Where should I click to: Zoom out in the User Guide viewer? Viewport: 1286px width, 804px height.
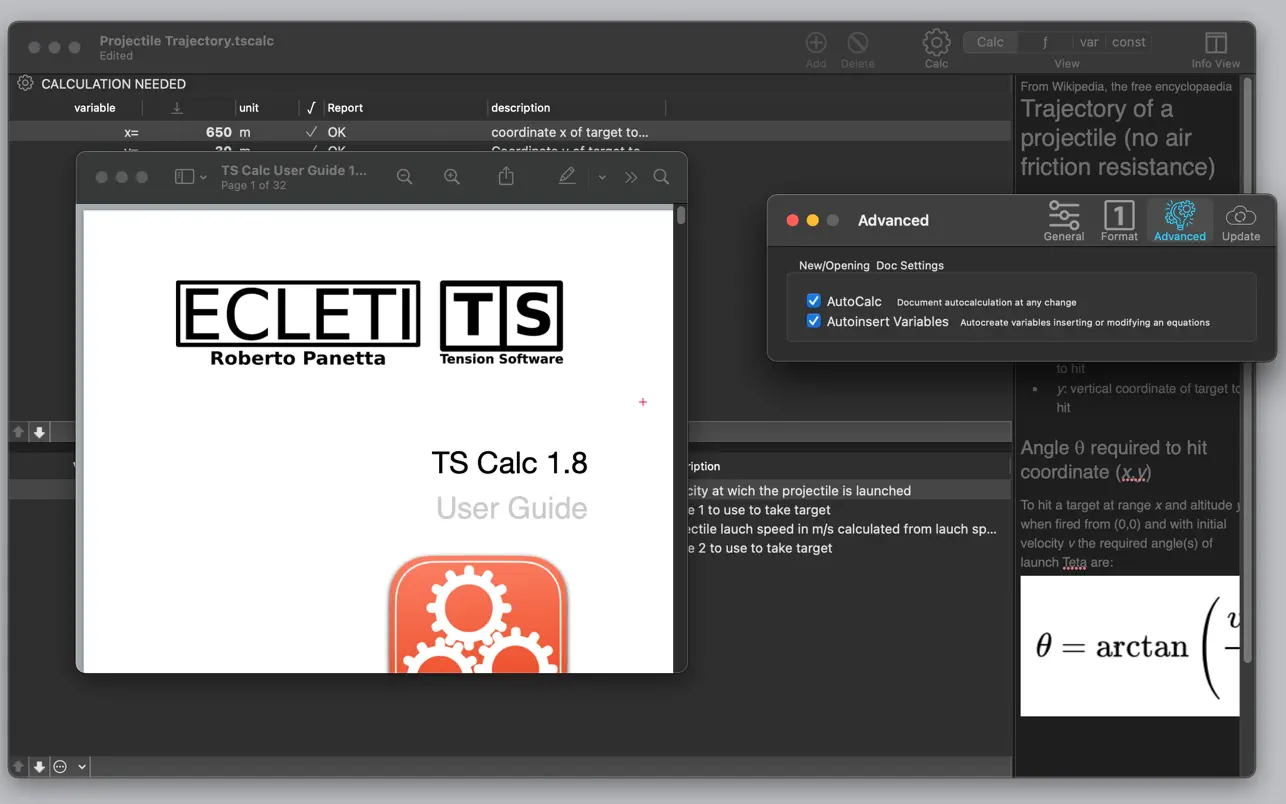(x=404, y=176)
